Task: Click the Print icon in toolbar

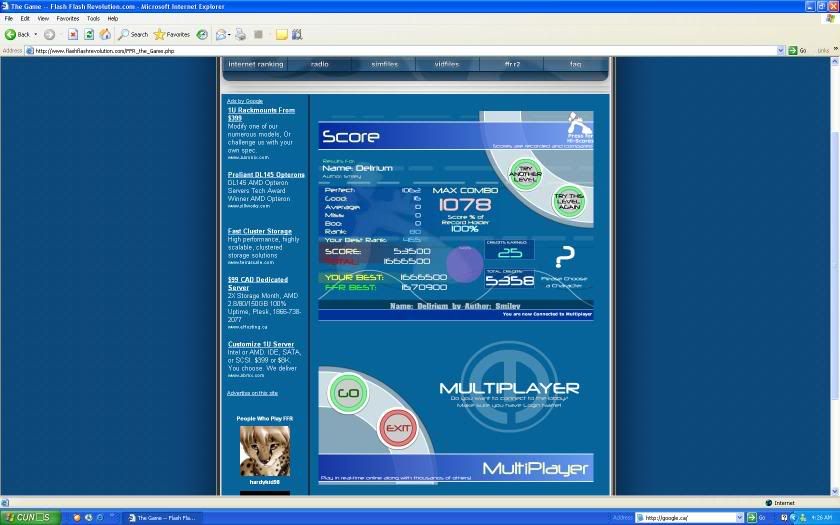Action: click(x=240, y=34)
